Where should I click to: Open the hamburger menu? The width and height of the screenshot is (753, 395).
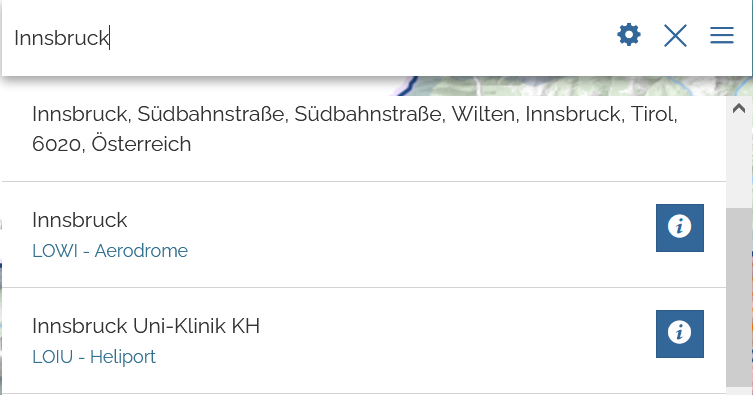pyautogui.click(x=722, y=36)
